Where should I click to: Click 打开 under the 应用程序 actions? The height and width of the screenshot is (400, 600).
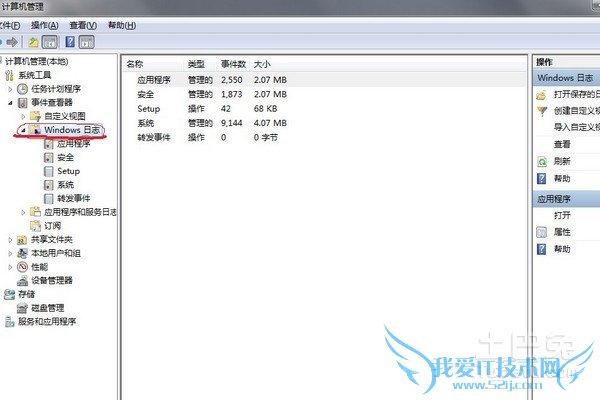pyautogui.click(x=562, y=216)
